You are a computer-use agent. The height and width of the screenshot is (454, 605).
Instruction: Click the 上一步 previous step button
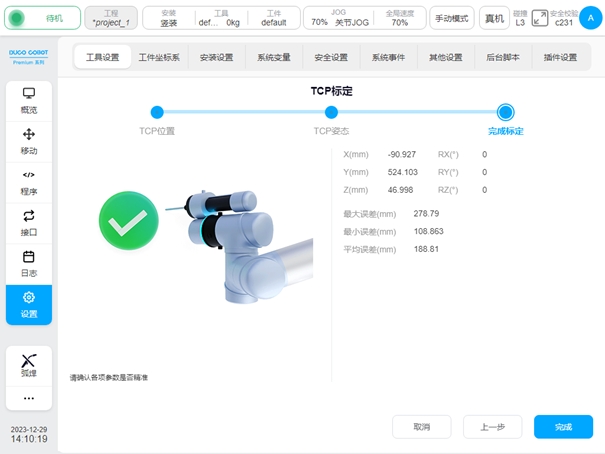[492, 427]
